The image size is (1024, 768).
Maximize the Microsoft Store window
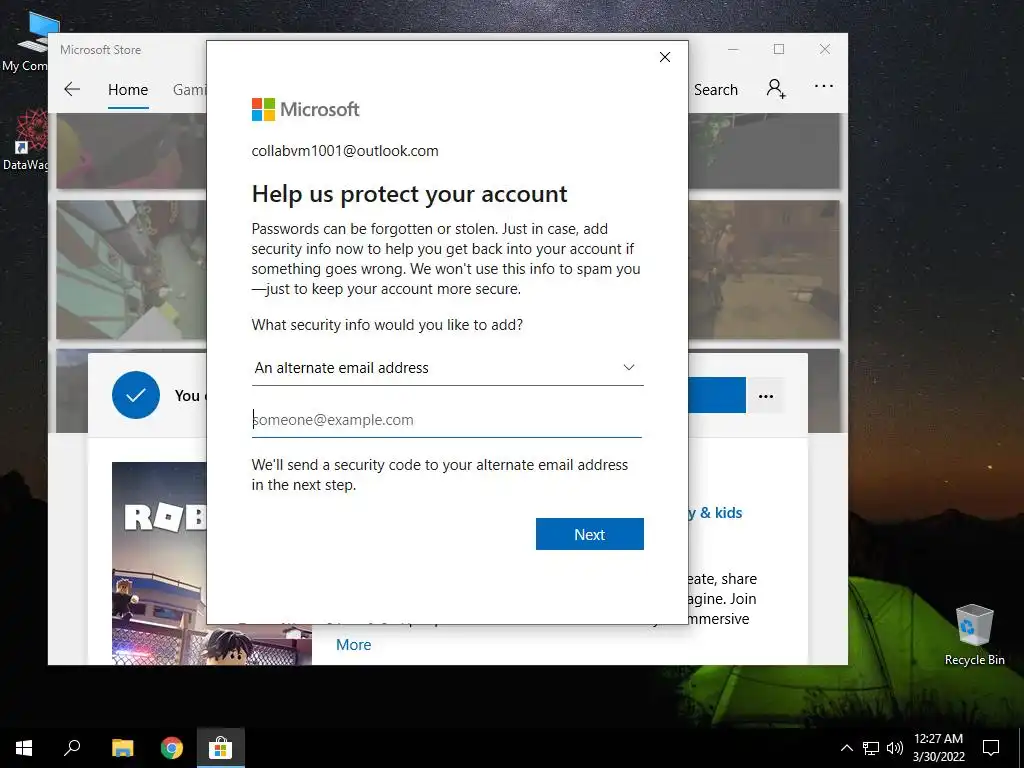pyautogui.click(x=779, y=50)
